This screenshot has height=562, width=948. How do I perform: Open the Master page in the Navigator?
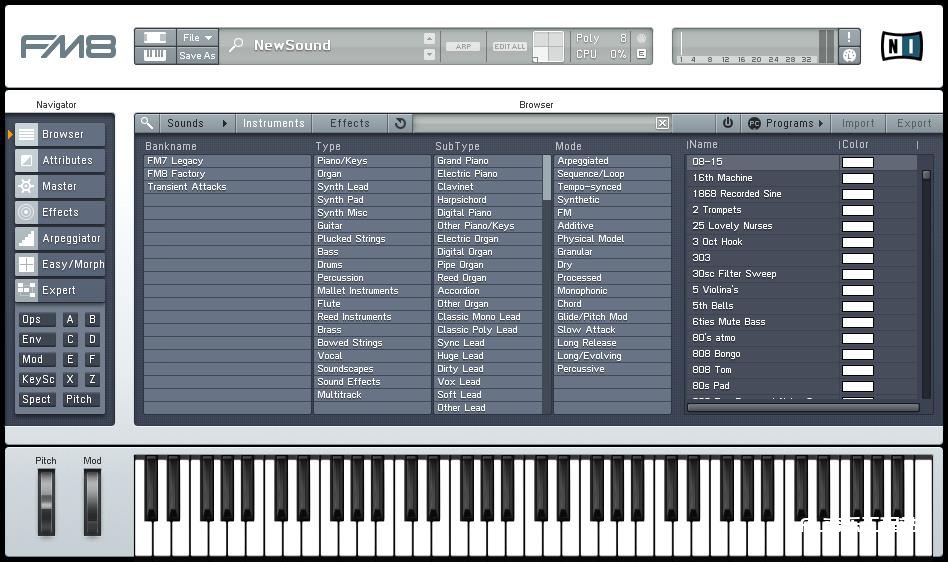point(59,186)
